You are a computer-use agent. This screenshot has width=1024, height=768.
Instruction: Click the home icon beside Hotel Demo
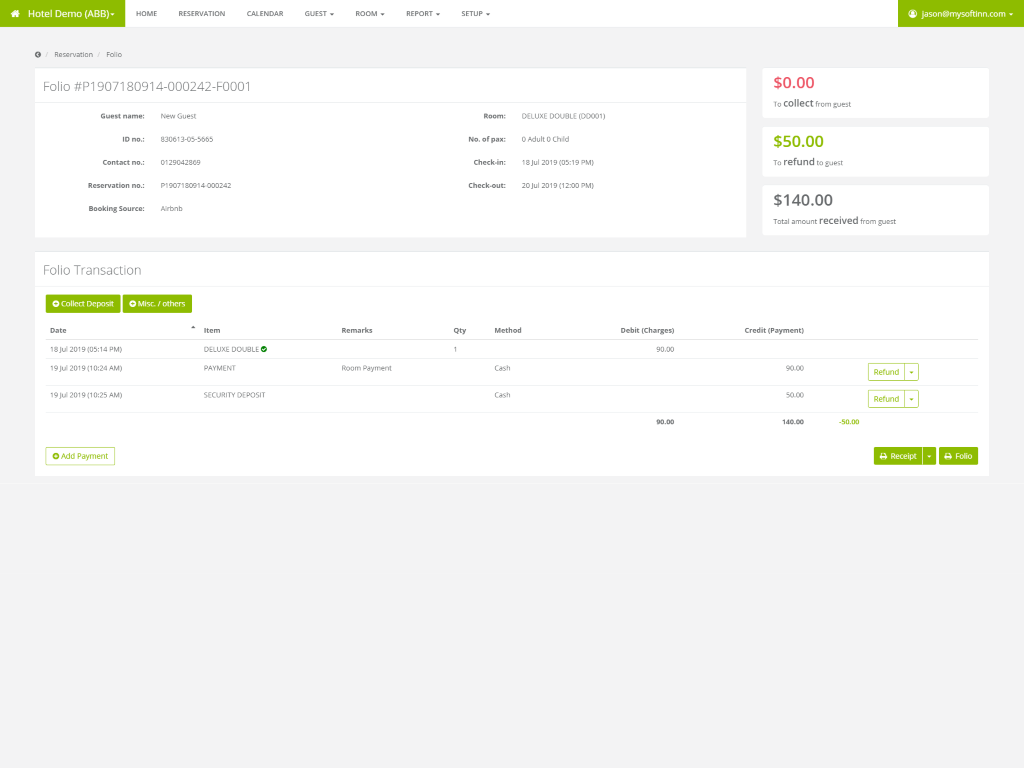[15, 14]
